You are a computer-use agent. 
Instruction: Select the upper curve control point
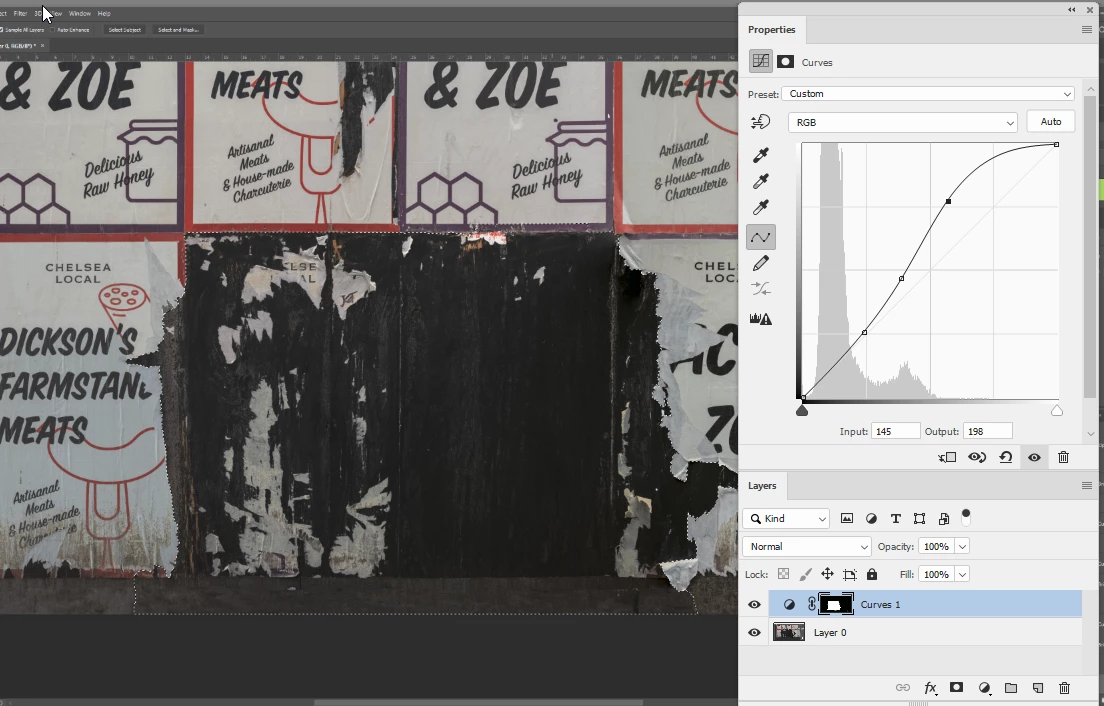[x=948, y=201]
